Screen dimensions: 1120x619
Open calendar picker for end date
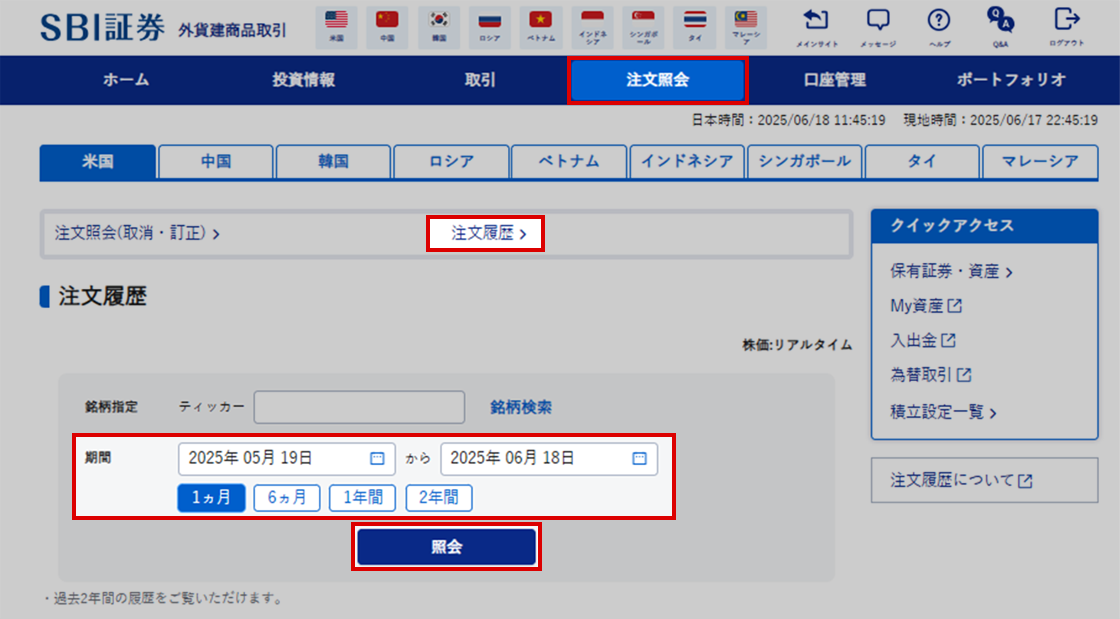pyautogui.click(x=639, y=459)
